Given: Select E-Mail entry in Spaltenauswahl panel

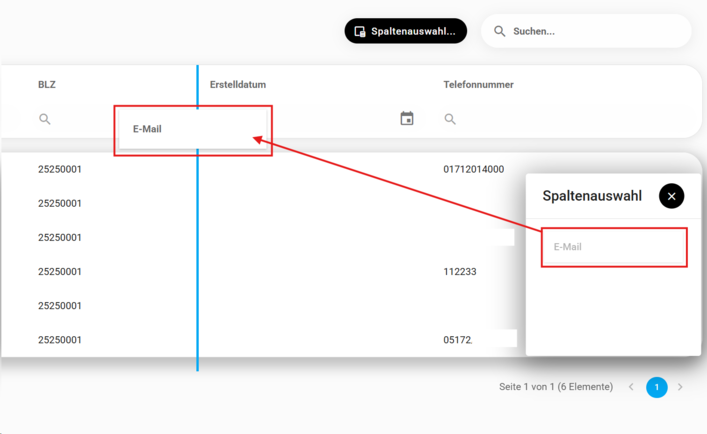Looking at the screenshot, I should click(x=613, y=247).
